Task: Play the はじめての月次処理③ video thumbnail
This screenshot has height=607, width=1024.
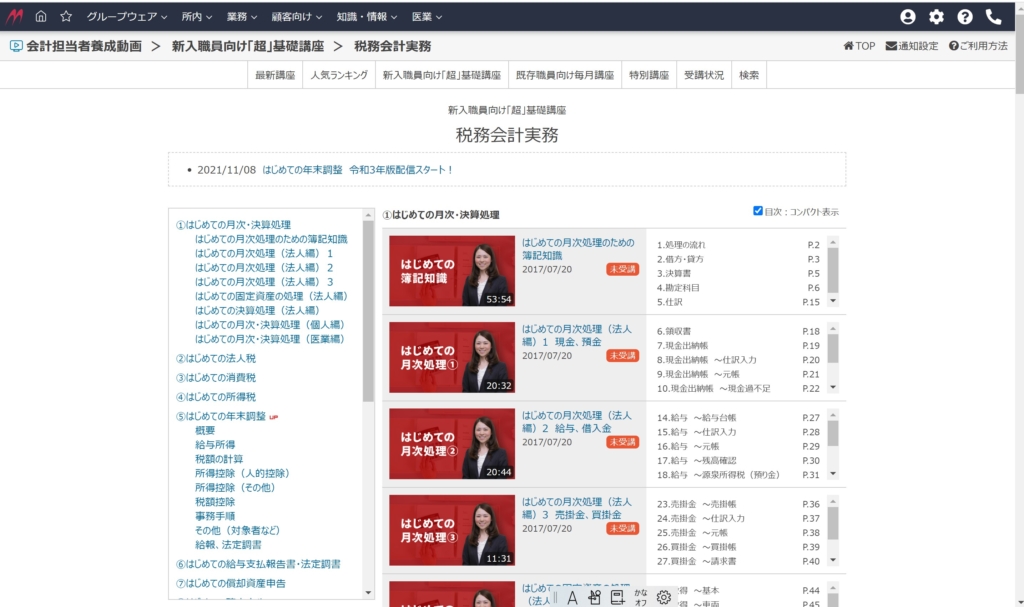Action: pyautogui.click(x=452, y=530)
